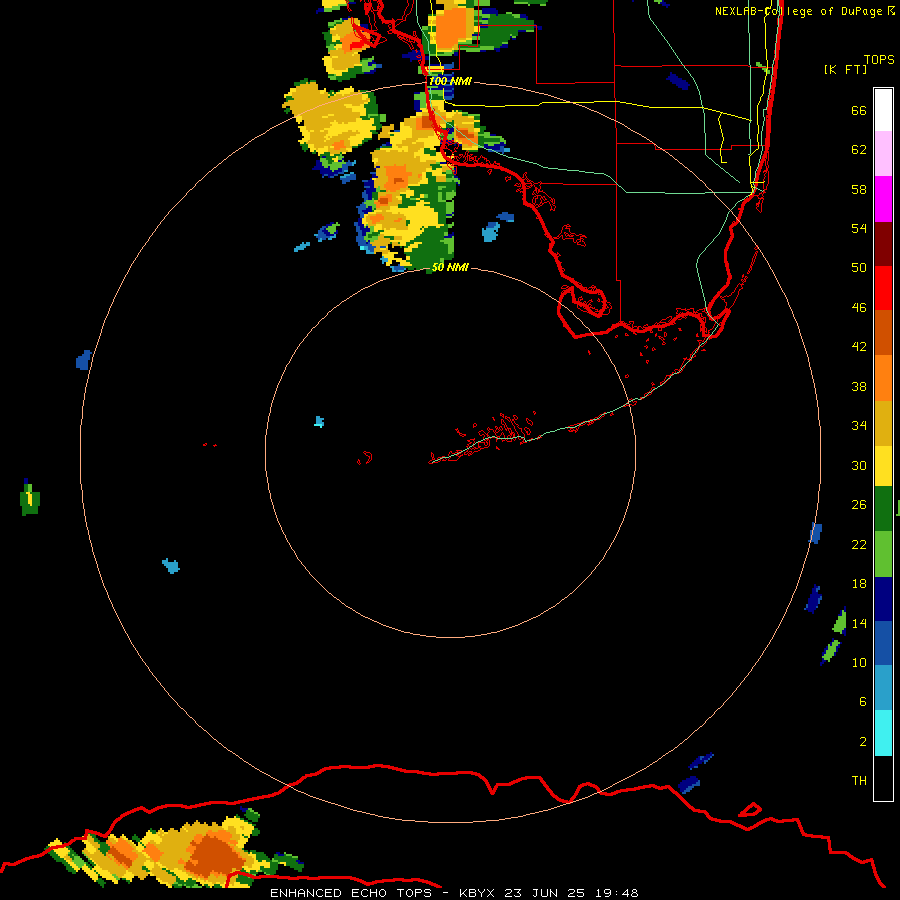
Task: Click the orange 42 kft legend swatch
Action: [x=883, y=377]
